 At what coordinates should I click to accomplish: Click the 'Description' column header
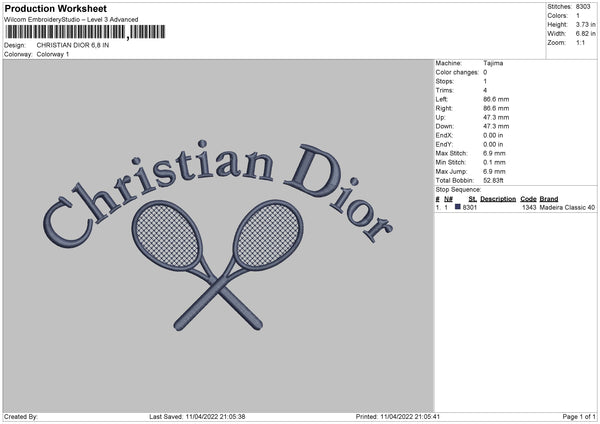[498, 199]
